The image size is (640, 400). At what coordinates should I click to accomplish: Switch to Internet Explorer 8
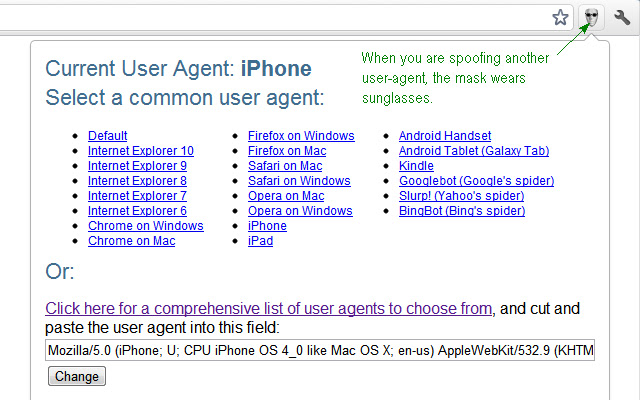coord(137,181)
